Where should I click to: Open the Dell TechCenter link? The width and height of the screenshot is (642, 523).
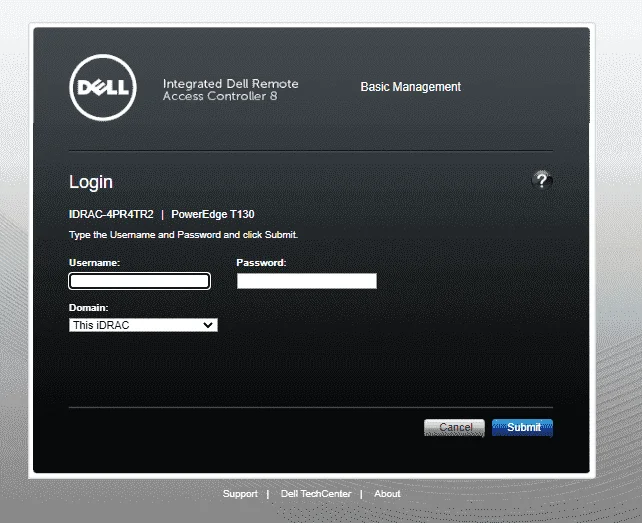pyautogui.click(x=316, y=494)
